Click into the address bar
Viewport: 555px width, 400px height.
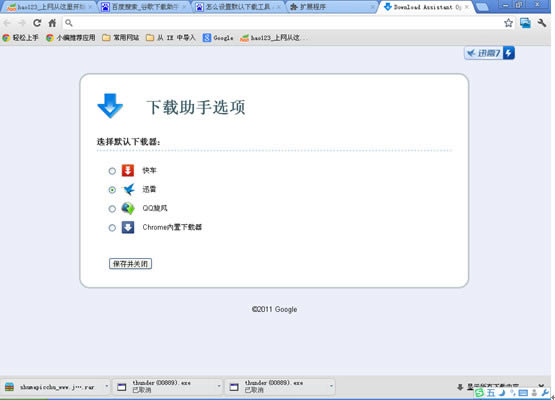(x=283, y=23)
